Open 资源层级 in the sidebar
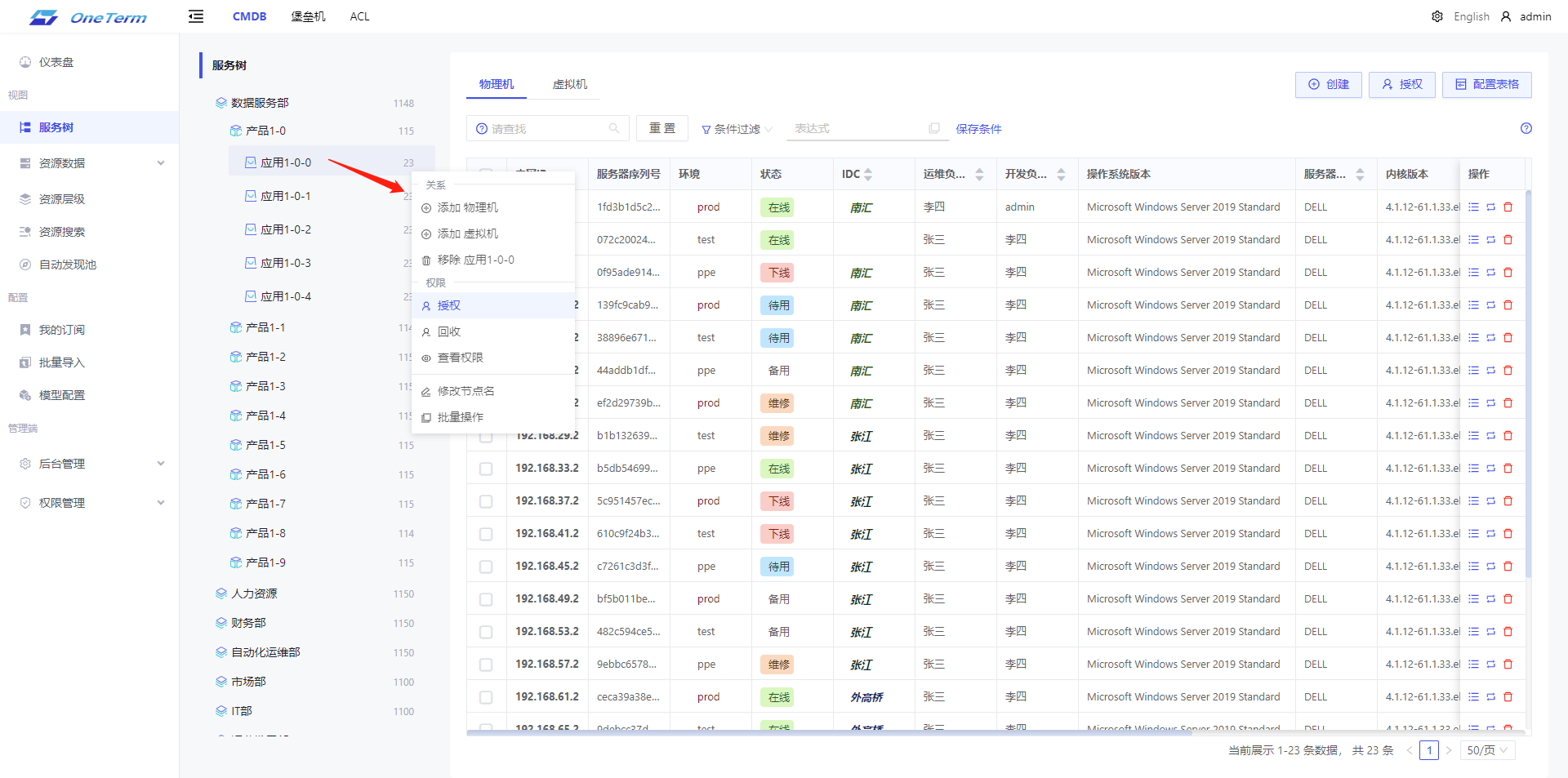This screenshot has height=778, width=1568. click(x=90, y=199)
